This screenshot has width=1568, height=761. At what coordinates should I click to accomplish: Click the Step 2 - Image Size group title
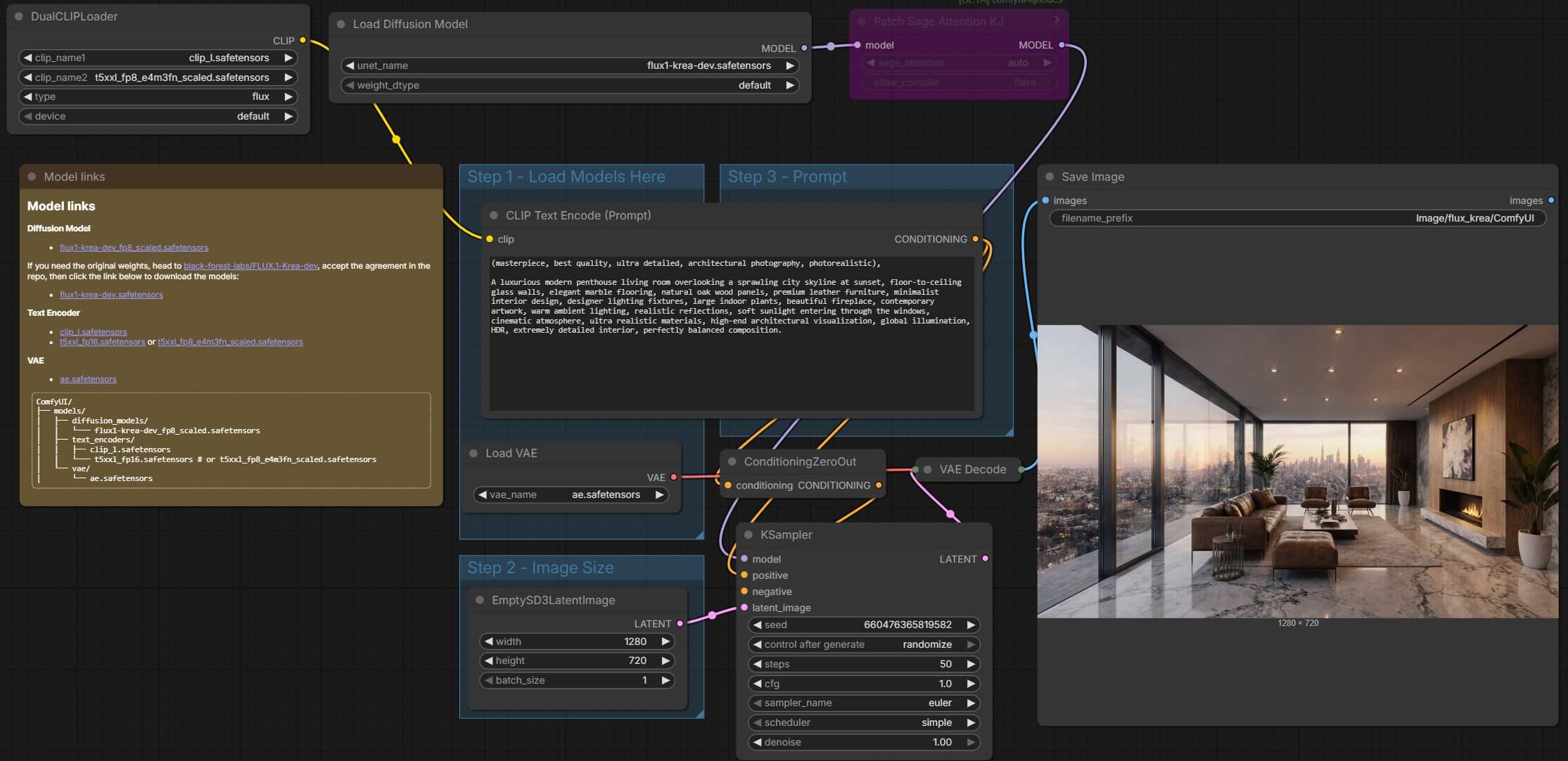(540, 568)
